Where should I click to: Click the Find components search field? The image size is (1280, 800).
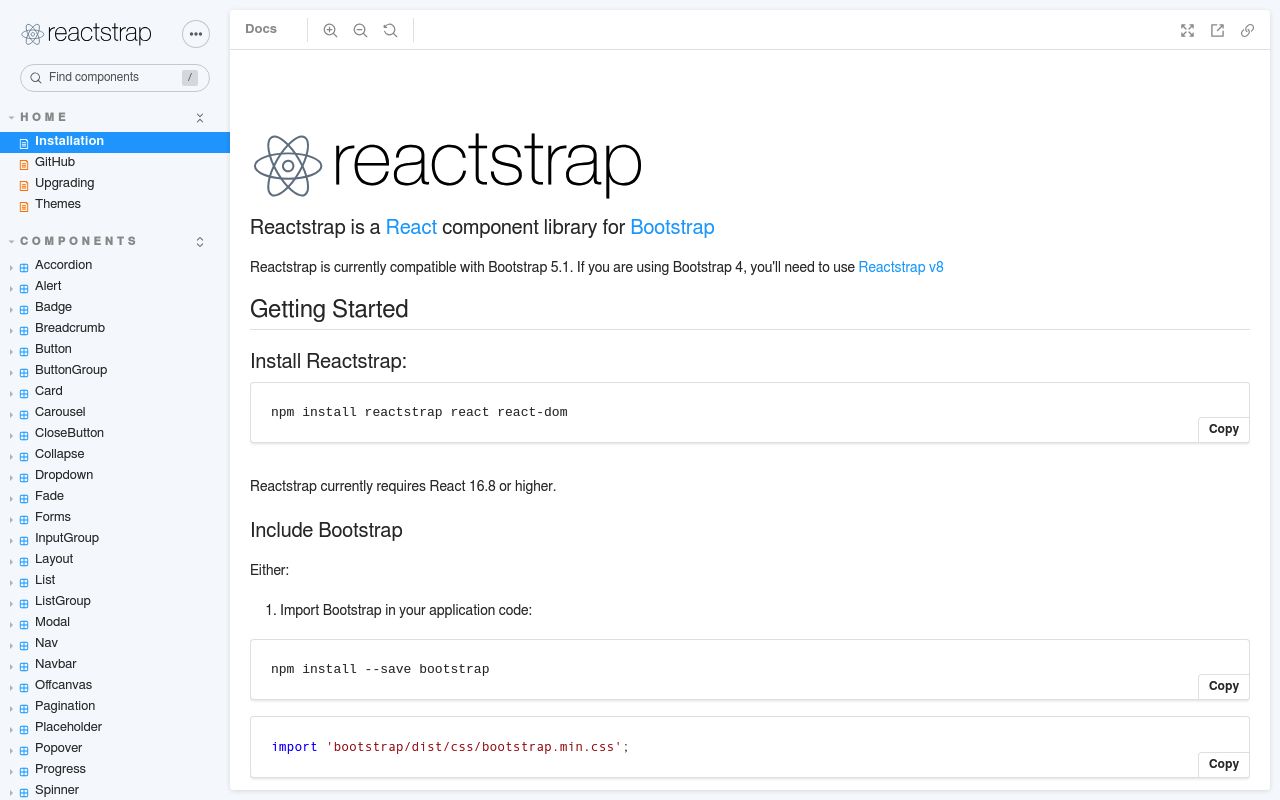tap(115, 77)
